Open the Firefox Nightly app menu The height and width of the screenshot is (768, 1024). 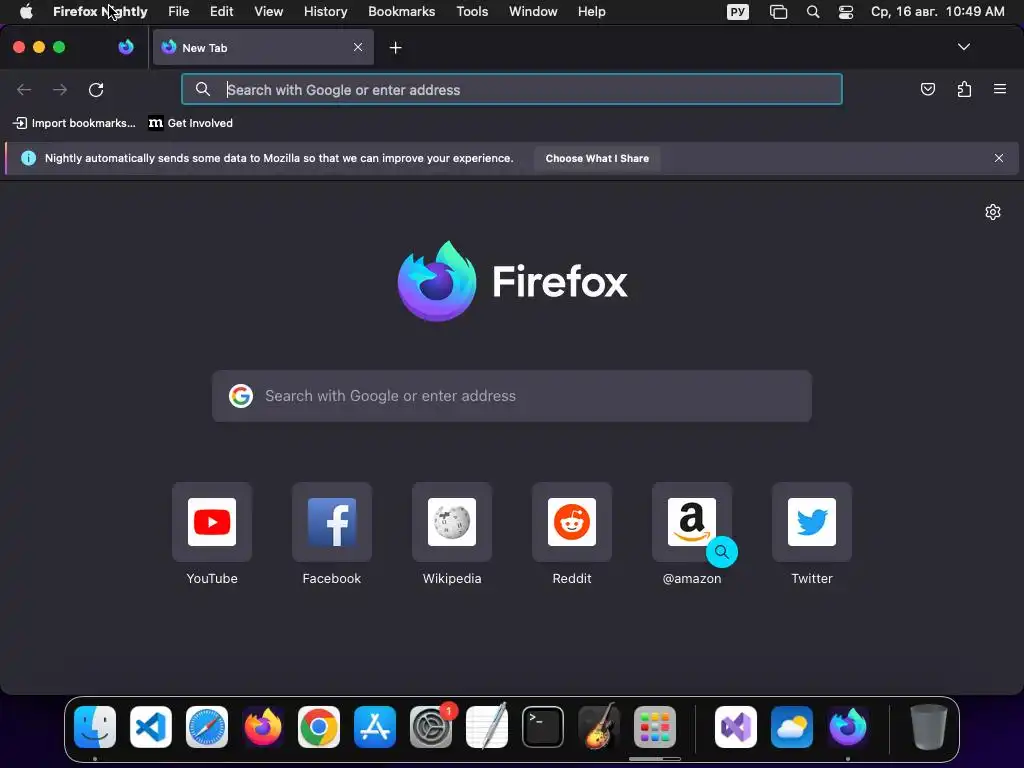[100, 12]
